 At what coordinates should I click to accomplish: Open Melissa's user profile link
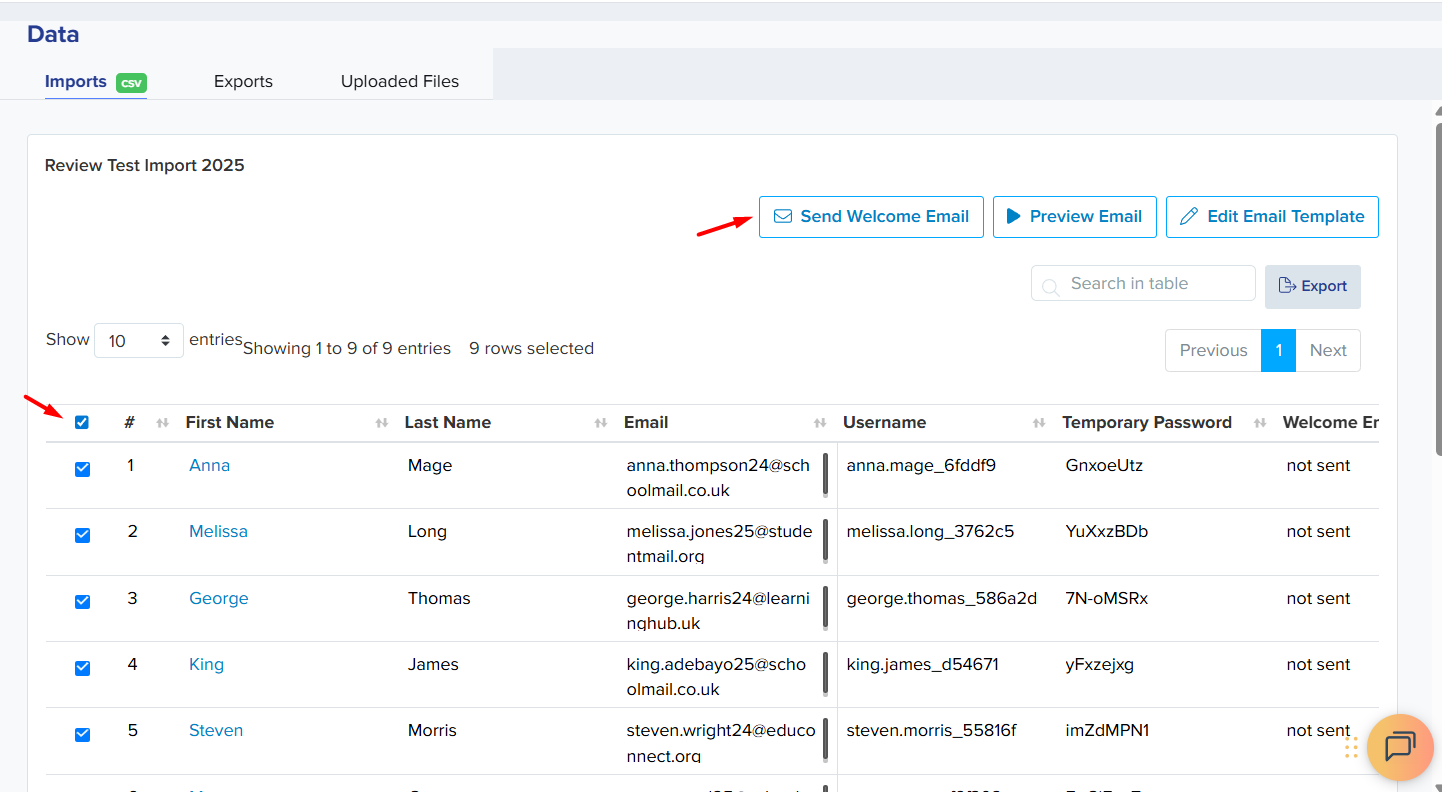pyautogui.click(x=218, y=532)
